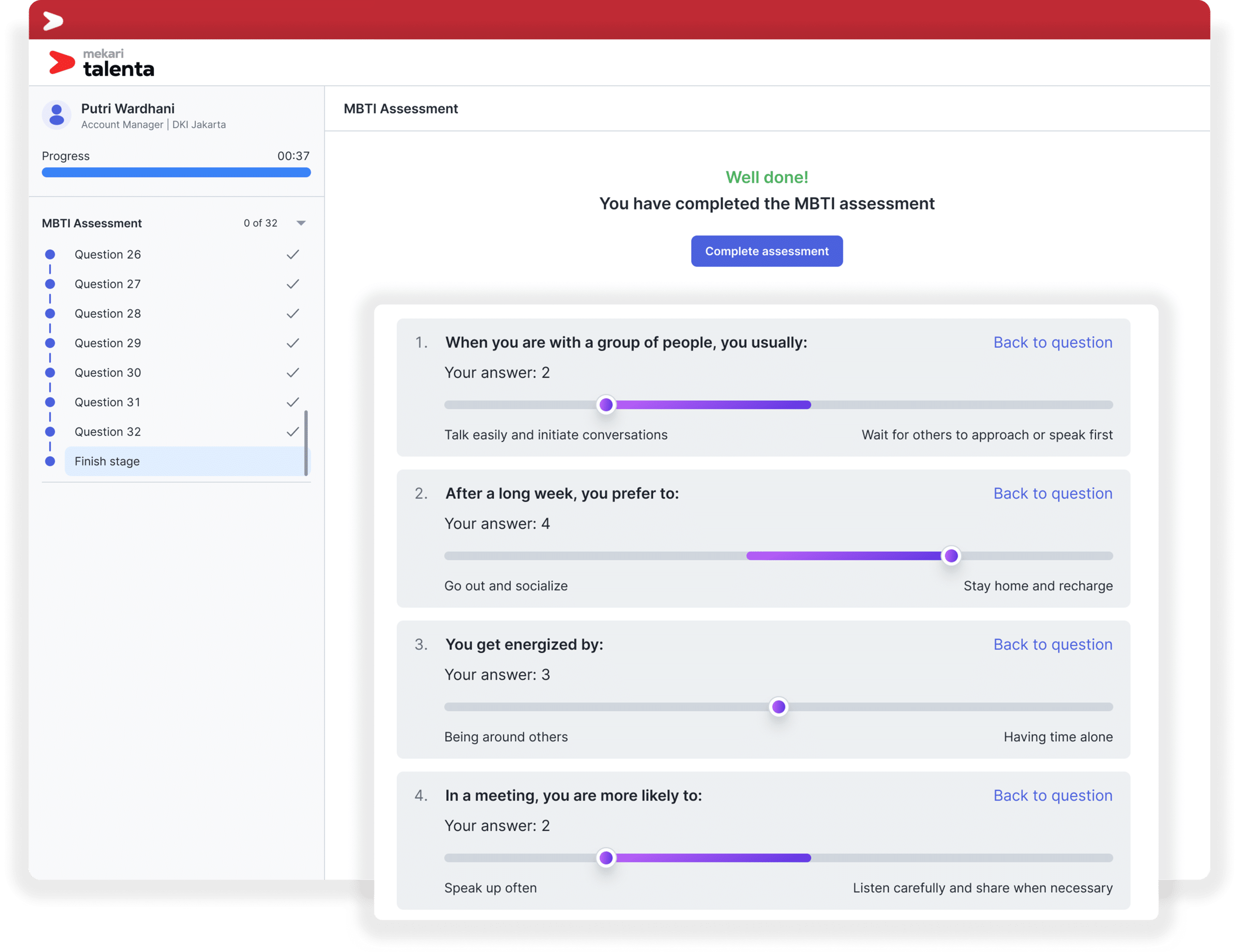Click the sidebar question list scrollbar
This screenshot has height=952, width=1239.
(306, 443)
